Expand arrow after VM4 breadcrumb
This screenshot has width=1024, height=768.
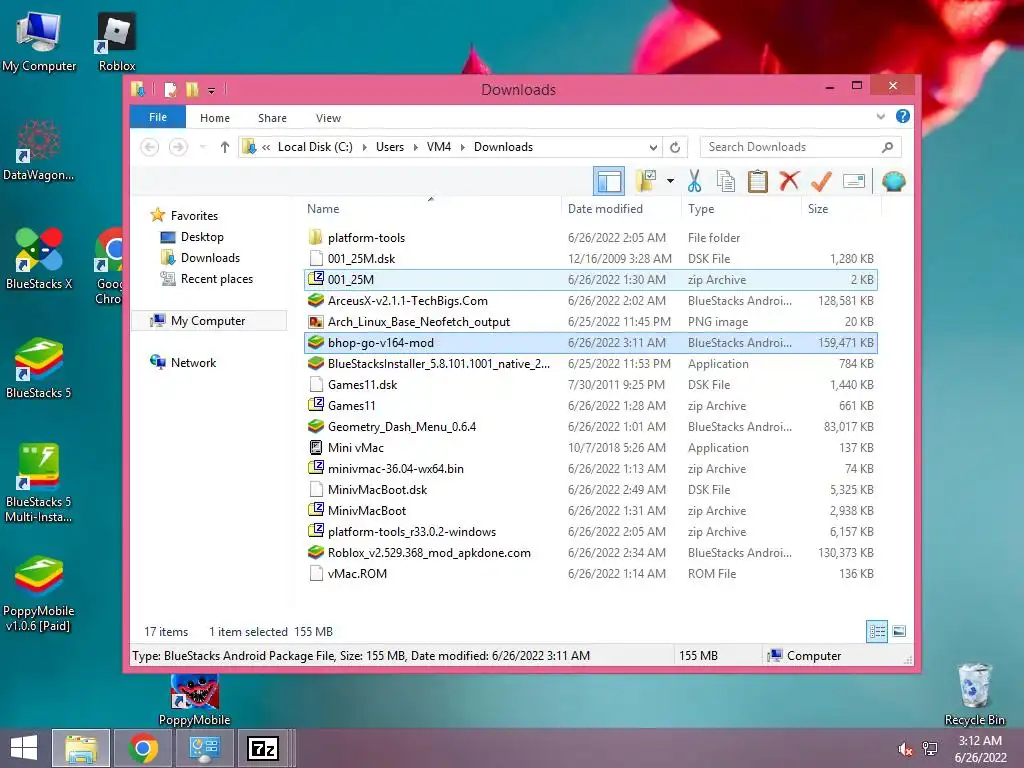click(462, 147)
